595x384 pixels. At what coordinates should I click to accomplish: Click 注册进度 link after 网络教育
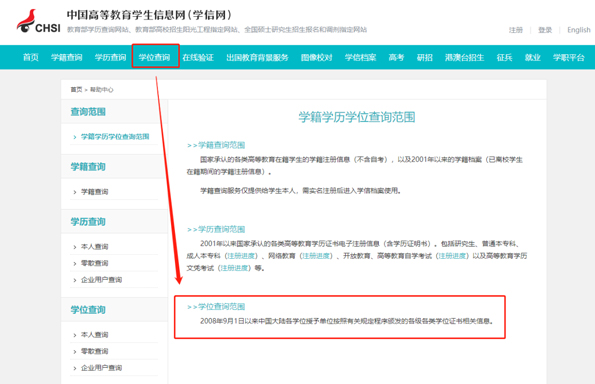point(316,256)
